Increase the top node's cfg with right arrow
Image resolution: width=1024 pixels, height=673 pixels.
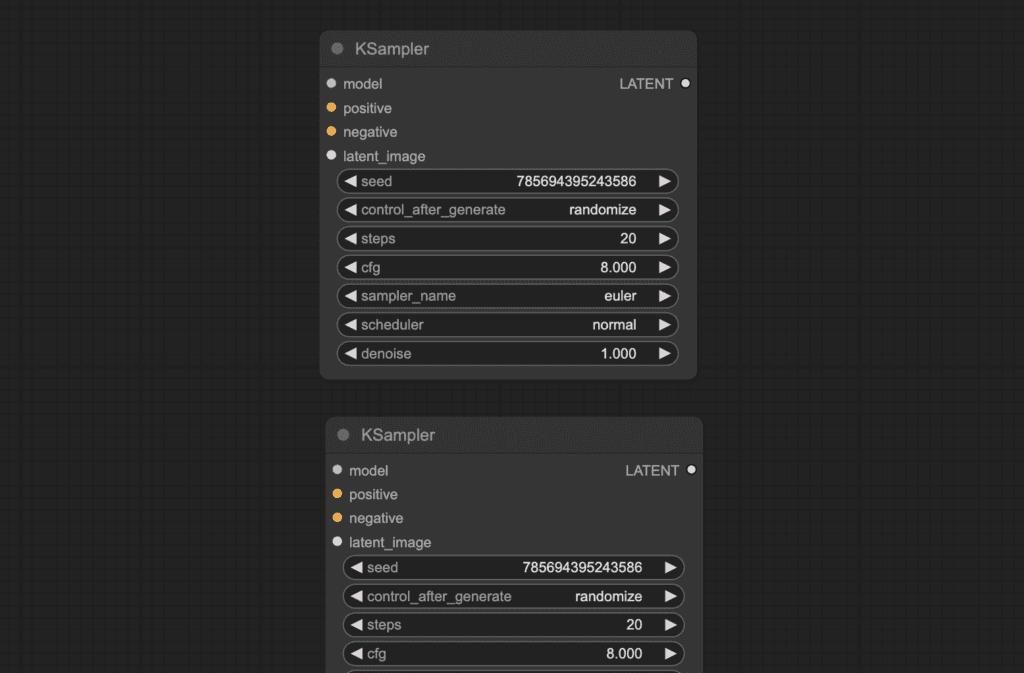664,268
